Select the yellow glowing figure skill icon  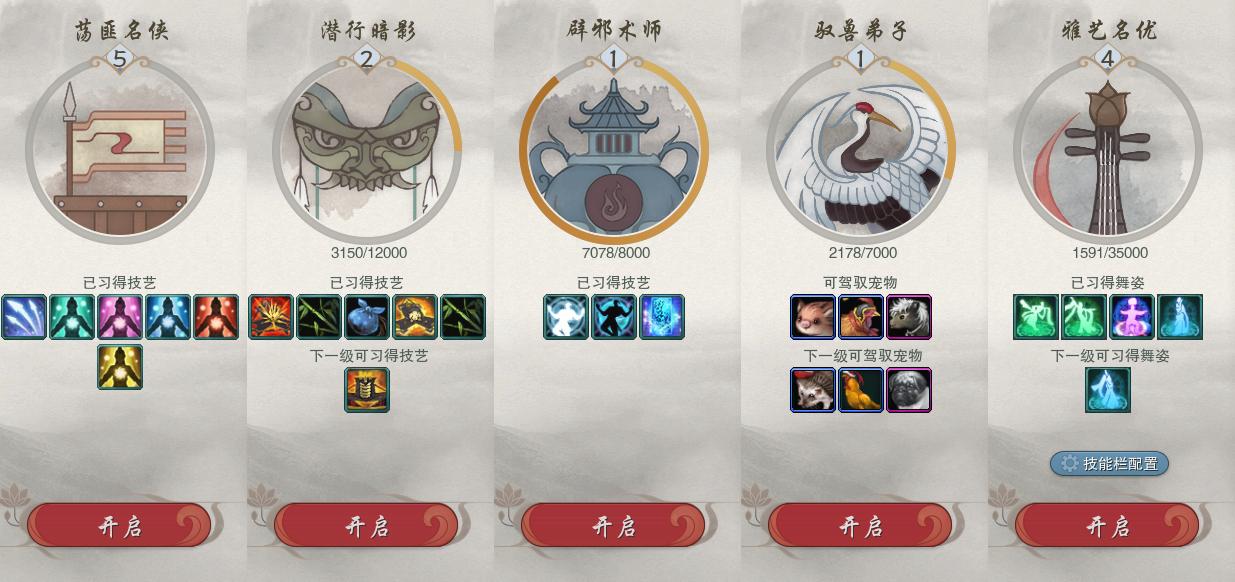click(x=120, y=367)
